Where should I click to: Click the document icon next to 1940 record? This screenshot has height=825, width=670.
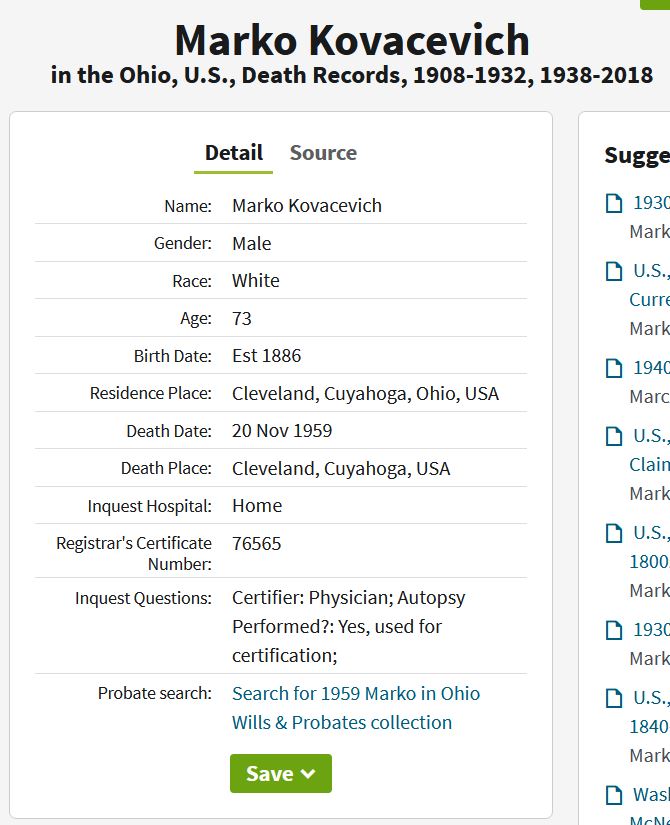pyautogui.click(x=615, y=368)
